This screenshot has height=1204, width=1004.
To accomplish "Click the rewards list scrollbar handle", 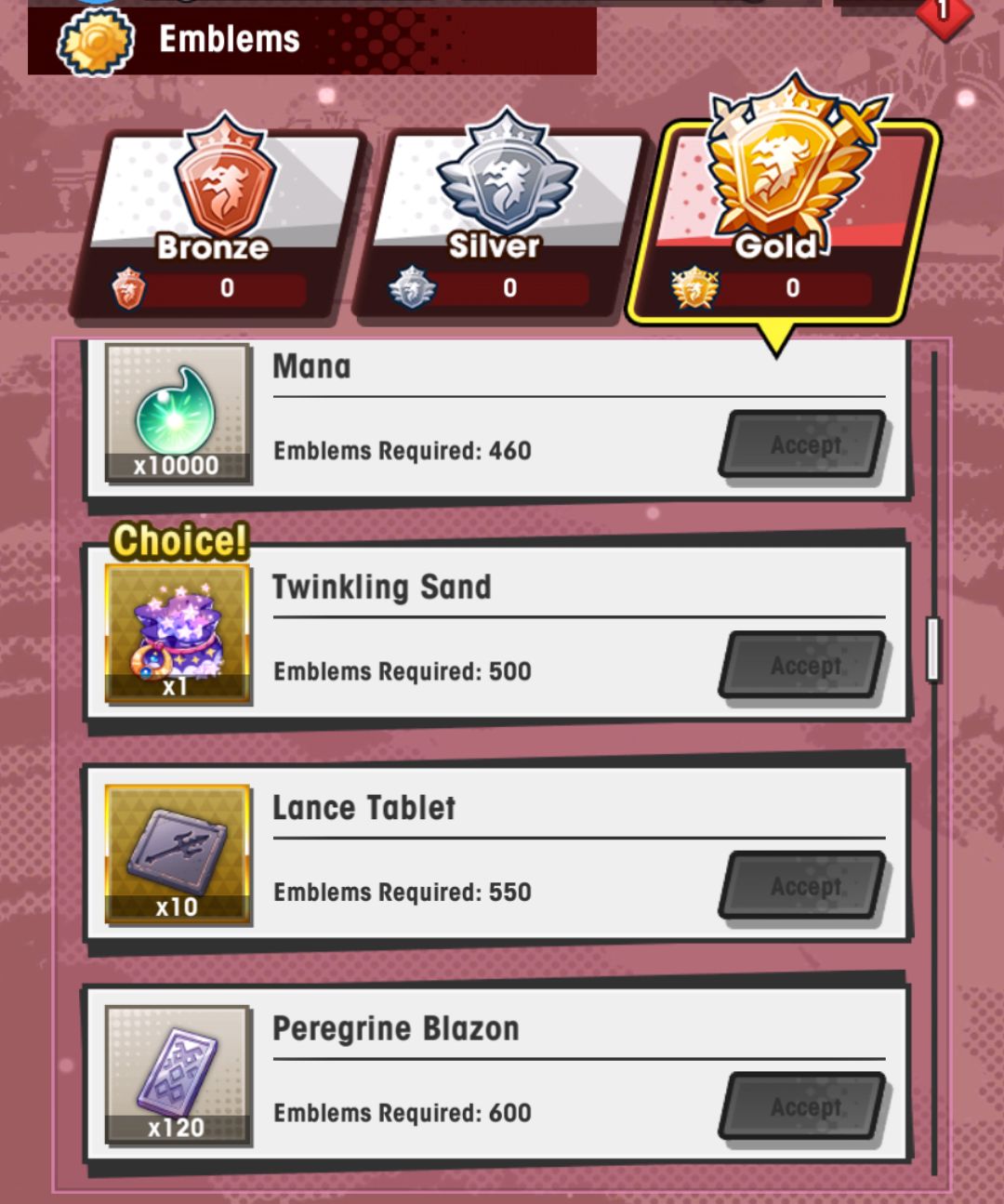I will [x=933, y=649].
